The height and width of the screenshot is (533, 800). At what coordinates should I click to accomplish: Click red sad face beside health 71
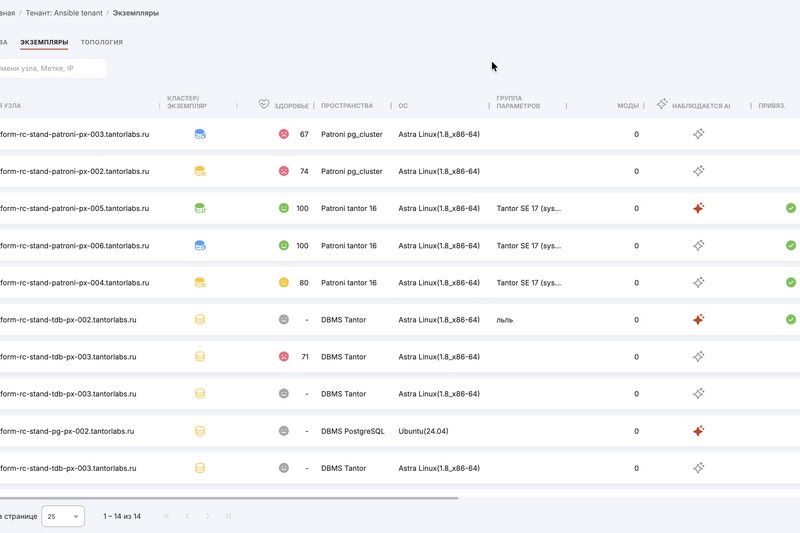(284, 357)
